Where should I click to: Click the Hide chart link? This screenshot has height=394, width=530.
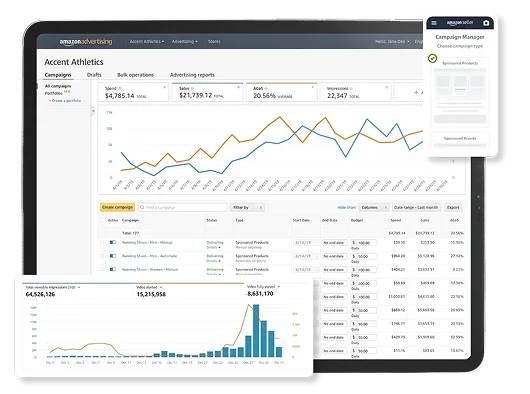tap(346, 207)
